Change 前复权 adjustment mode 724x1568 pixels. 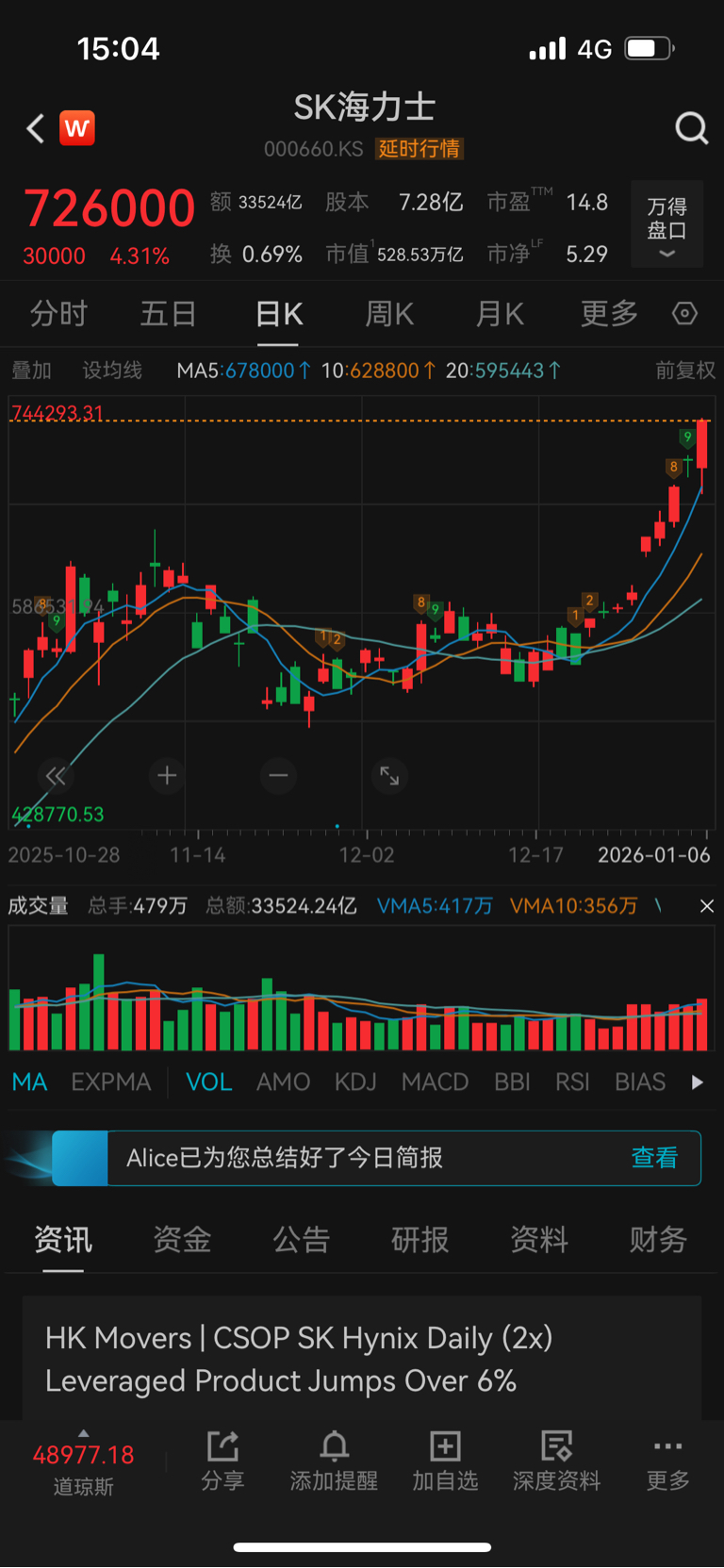pos(685,371)
